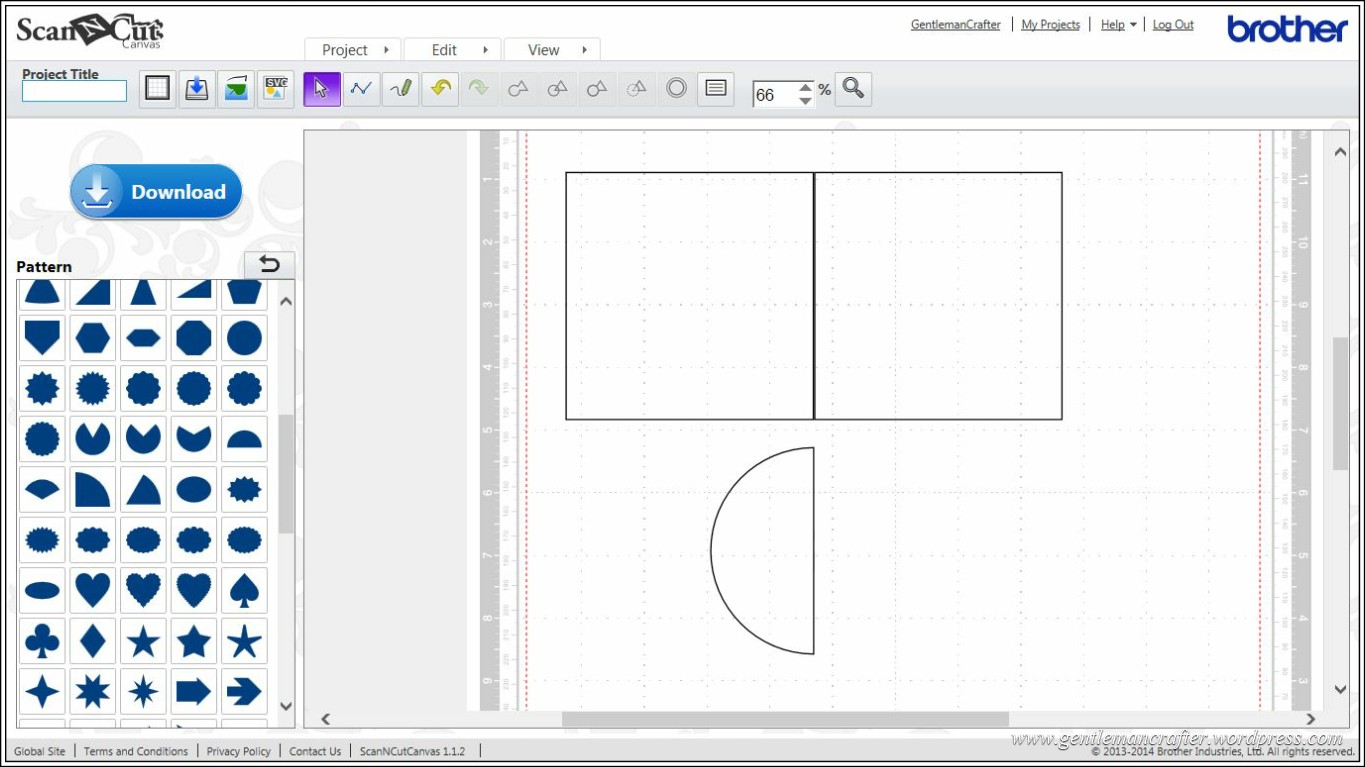
Task: Click the grid mat settings icon
Action: [157, 89]
